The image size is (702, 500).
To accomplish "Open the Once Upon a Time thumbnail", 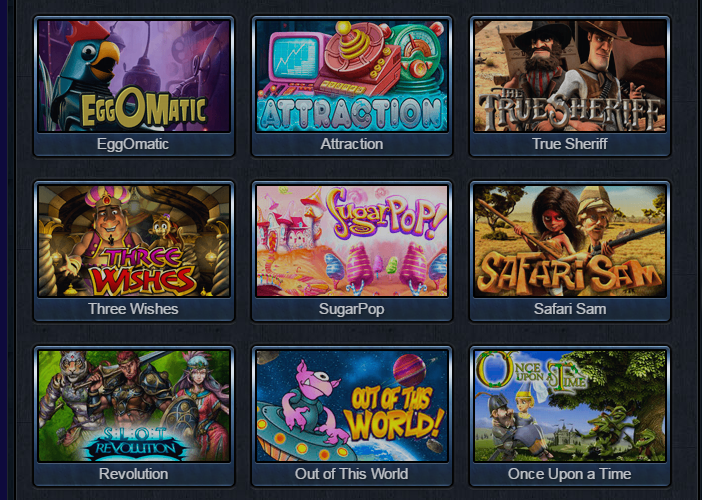I will [569, 406].
